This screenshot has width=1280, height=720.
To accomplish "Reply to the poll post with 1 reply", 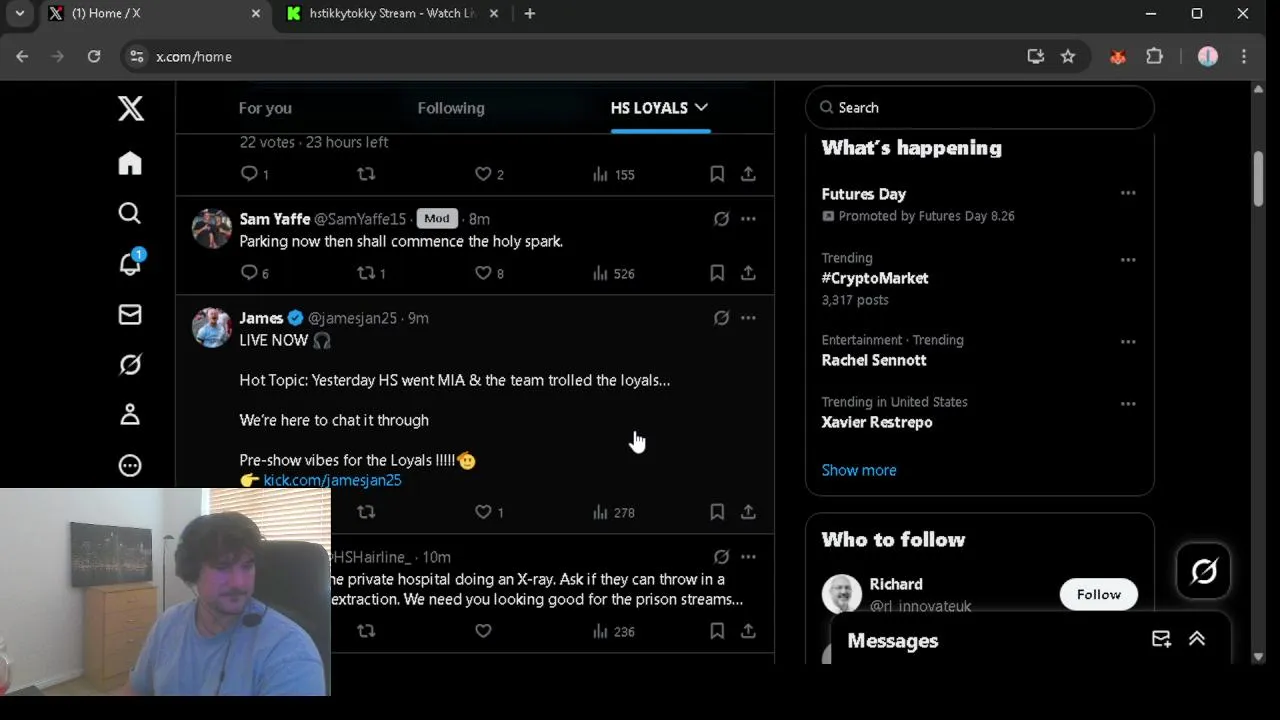I will (x=250, y=174).
